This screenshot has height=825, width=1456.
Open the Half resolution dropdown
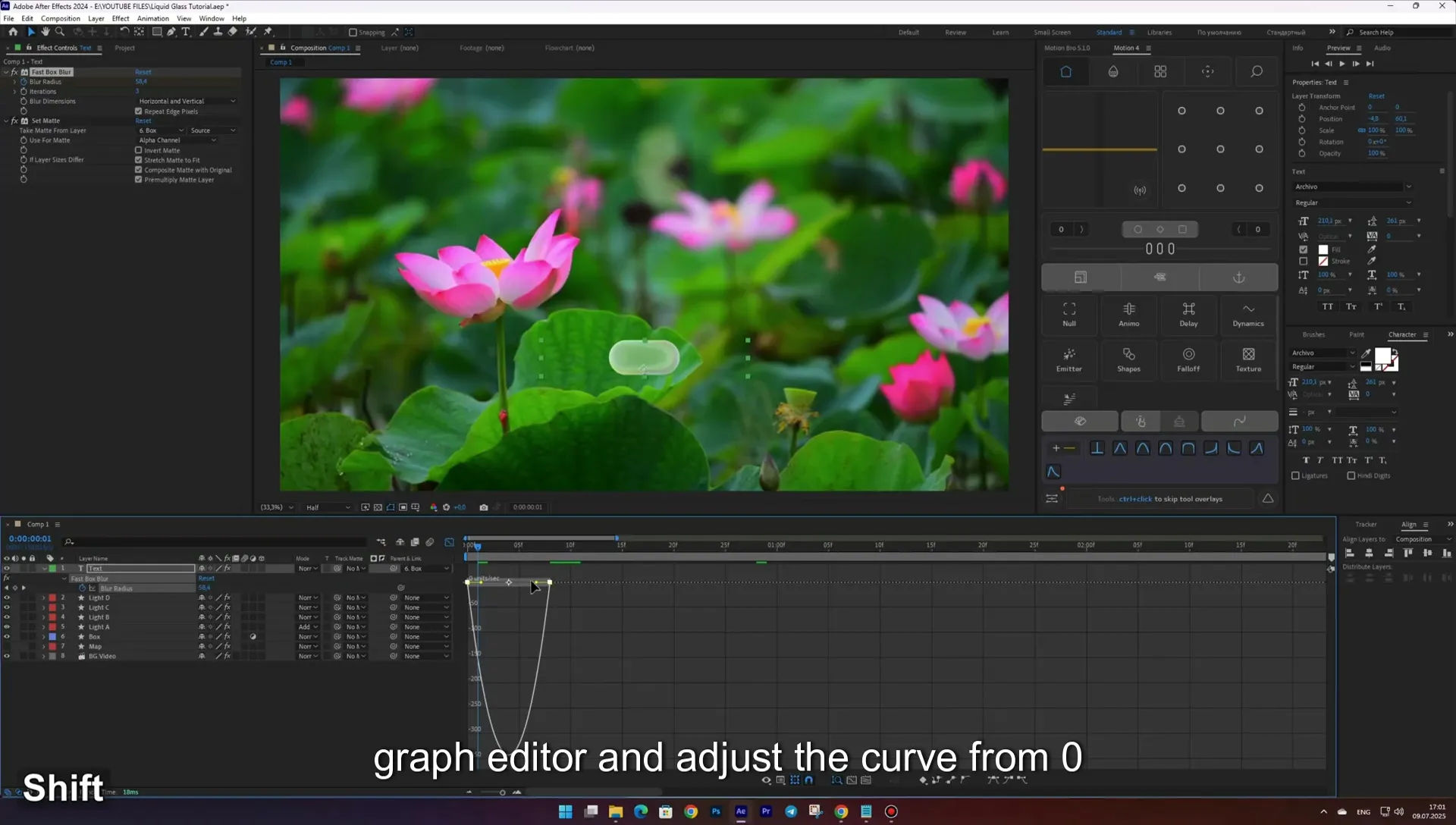pyautogui.click(x=328, y=507)
